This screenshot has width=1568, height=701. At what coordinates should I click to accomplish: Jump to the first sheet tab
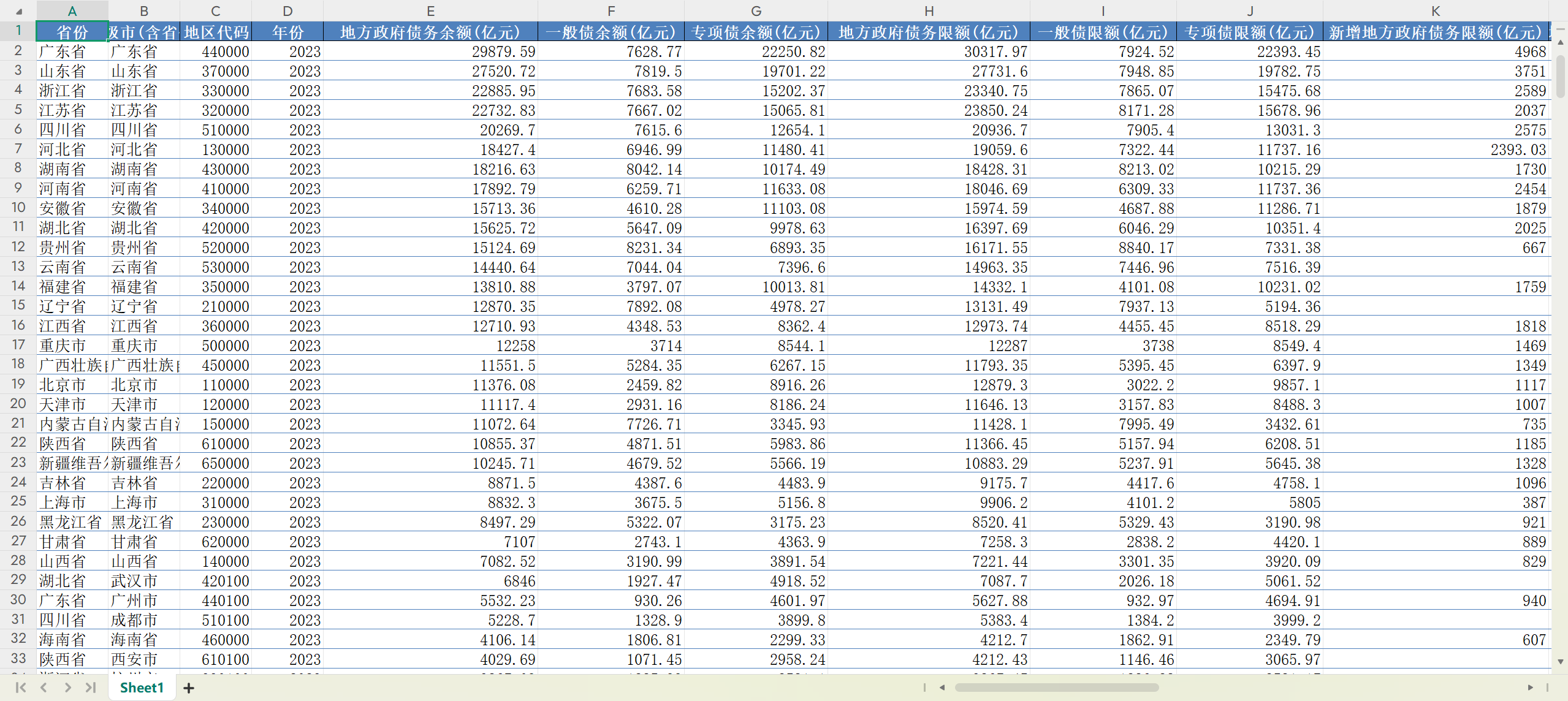point(20,688)
